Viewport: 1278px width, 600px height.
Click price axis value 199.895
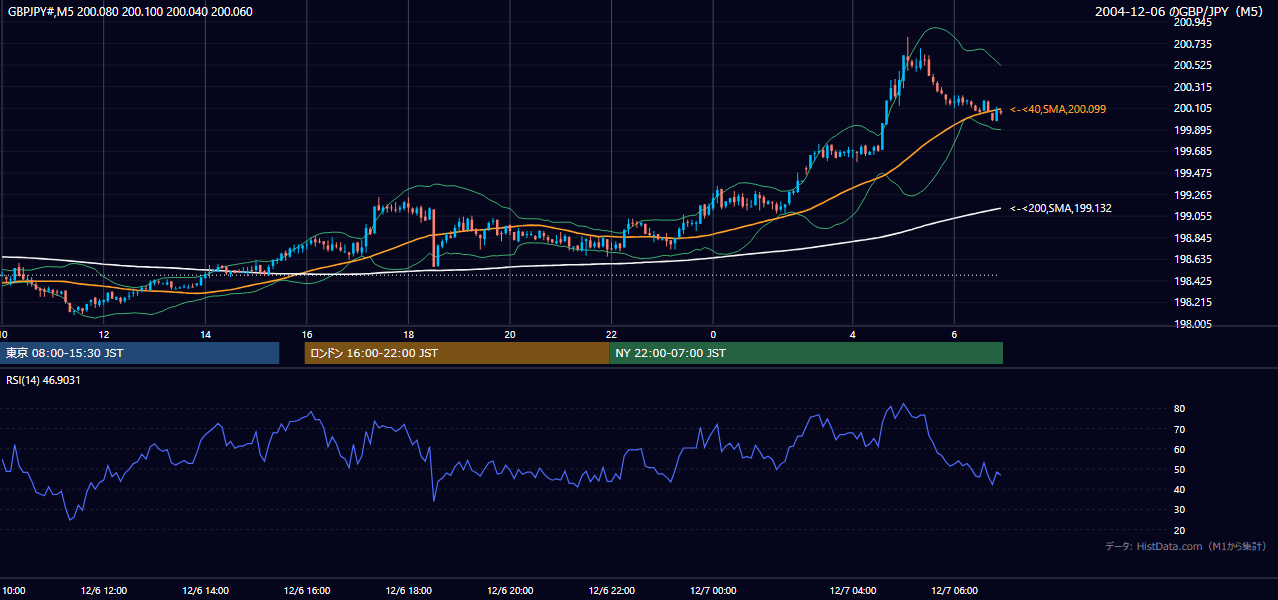click(1191, 130)
